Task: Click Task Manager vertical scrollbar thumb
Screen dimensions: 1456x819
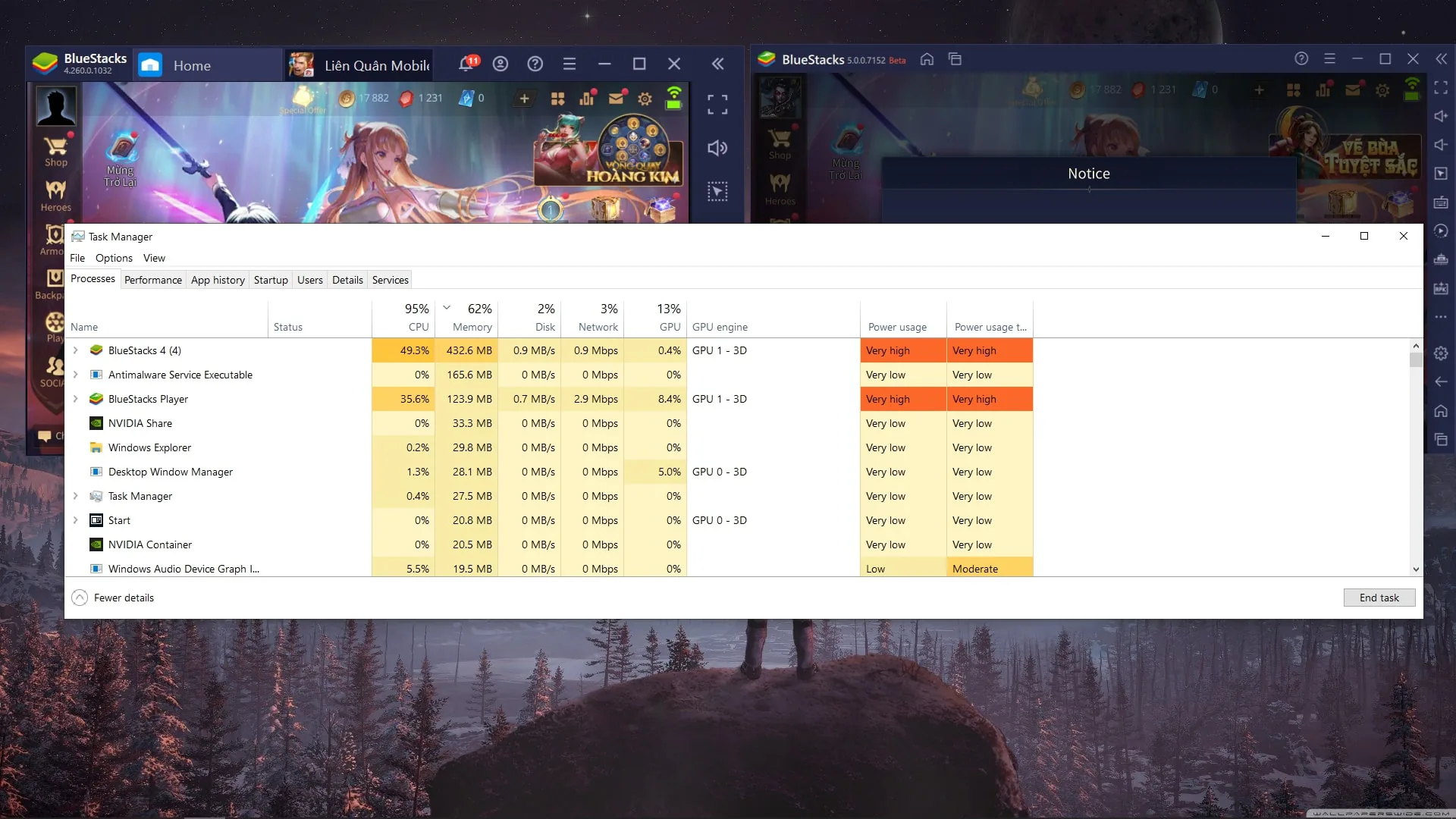Action: (1416, 359)
